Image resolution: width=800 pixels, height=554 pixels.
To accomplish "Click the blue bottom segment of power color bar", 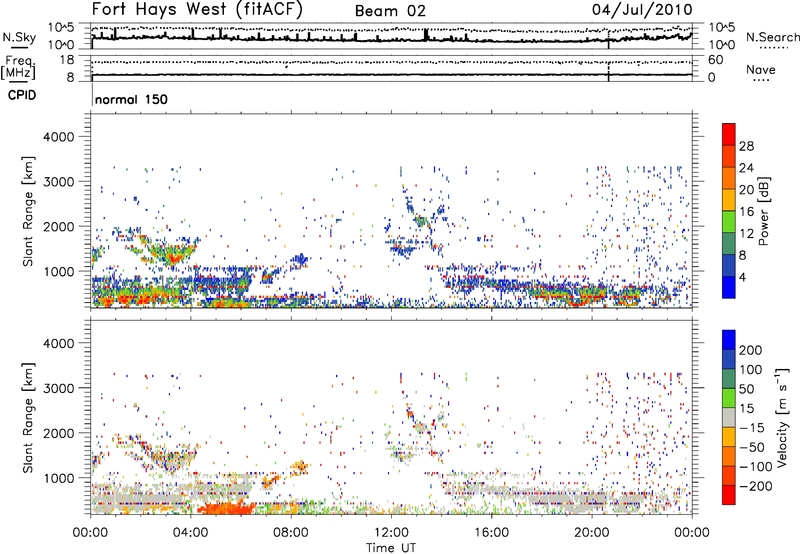I will pyautogui.click(x=729, y=287).
